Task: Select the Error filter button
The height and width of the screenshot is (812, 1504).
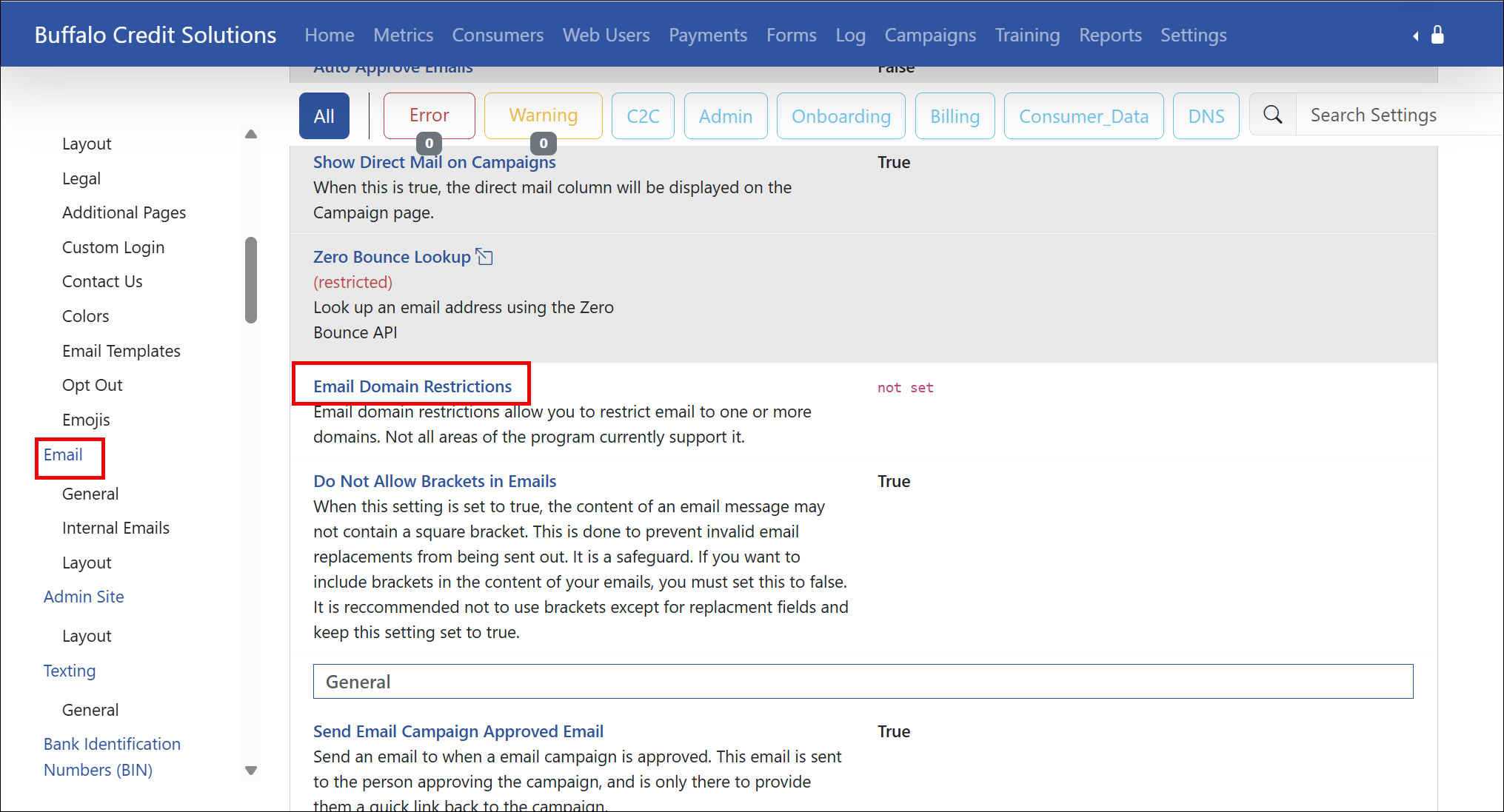Action: 429,115
